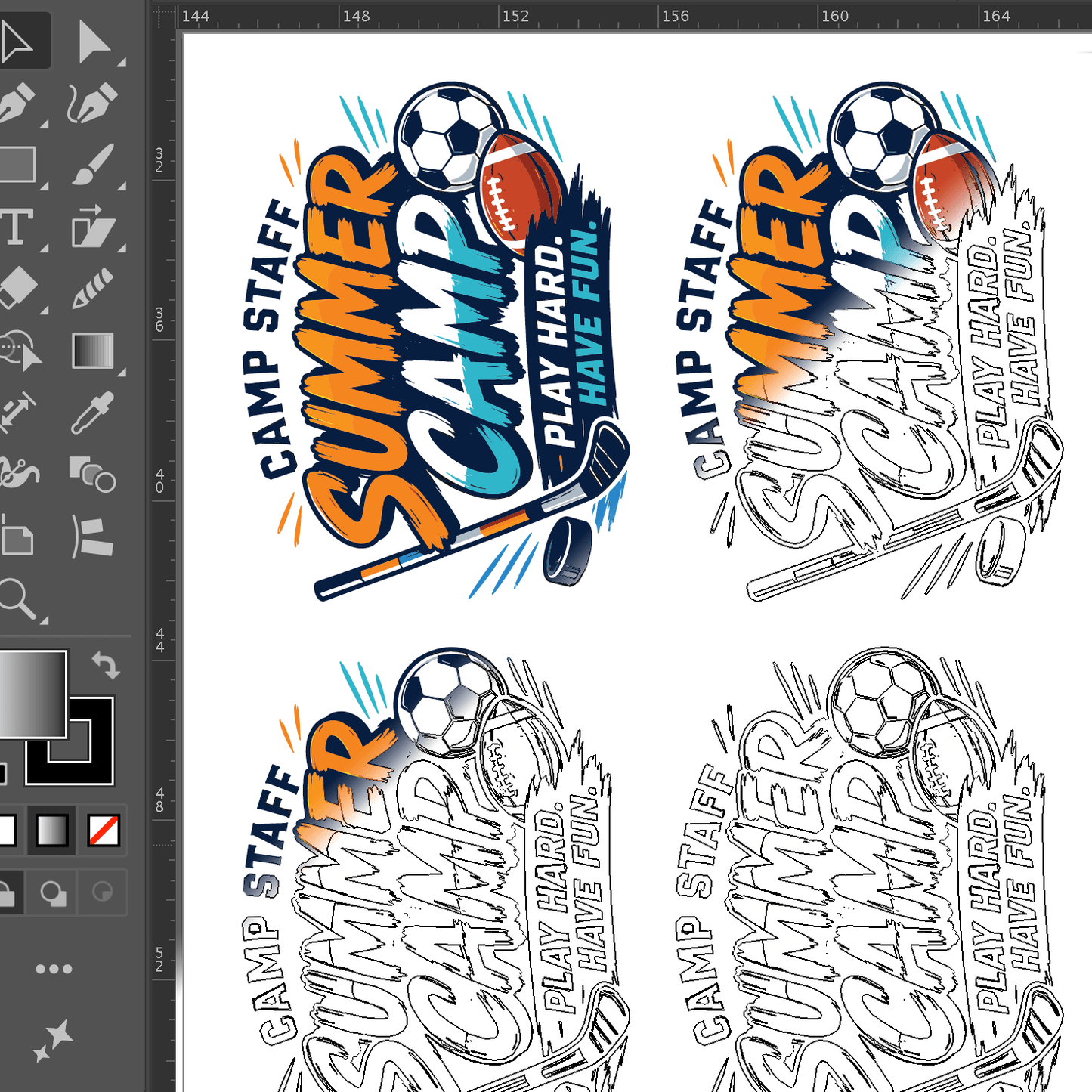Select the square-to-parallelogram transform tool

94,227
